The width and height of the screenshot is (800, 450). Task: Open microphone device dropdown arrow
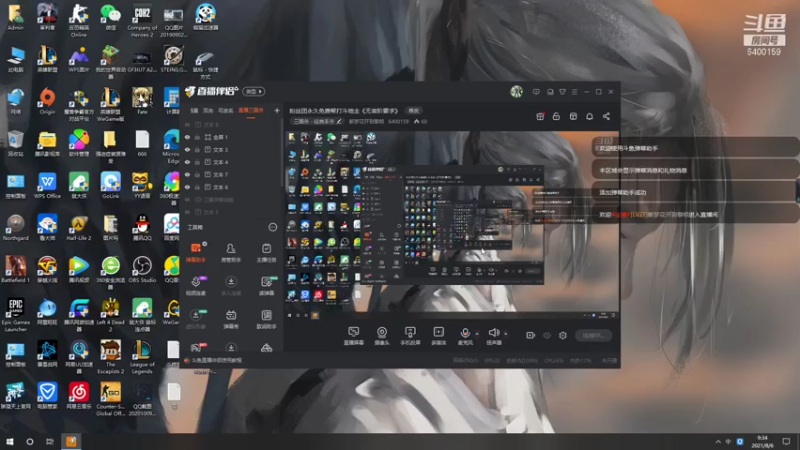pos(477,334)
